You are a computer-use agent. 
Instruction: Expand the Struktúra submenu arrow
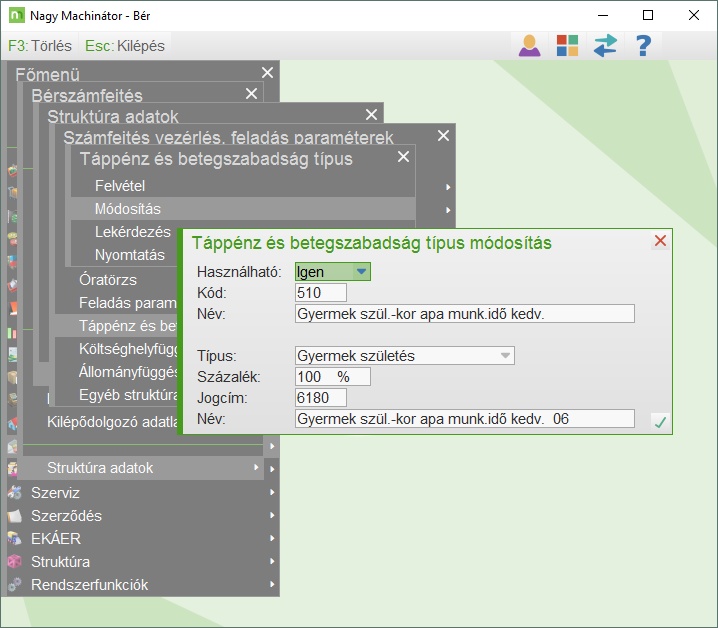pyautogui.click(x=272, y=561)
